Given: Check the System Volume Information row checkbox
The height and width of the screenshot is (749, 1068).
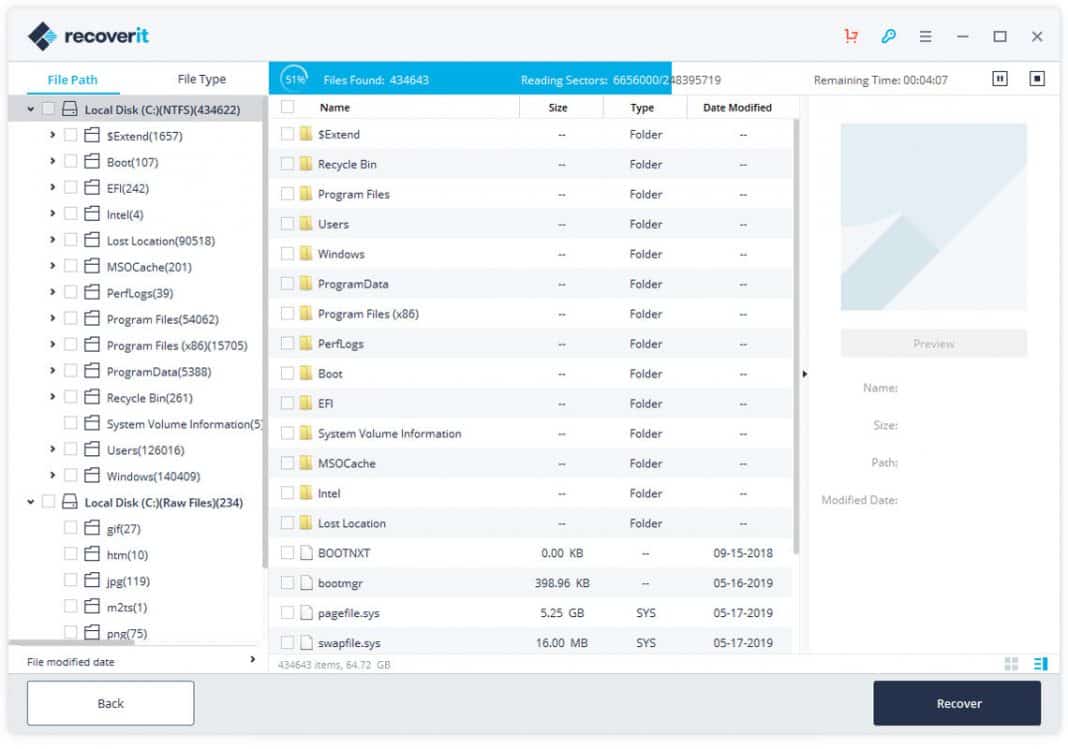Looking at the screenshot, I should [x=287, y=433].
